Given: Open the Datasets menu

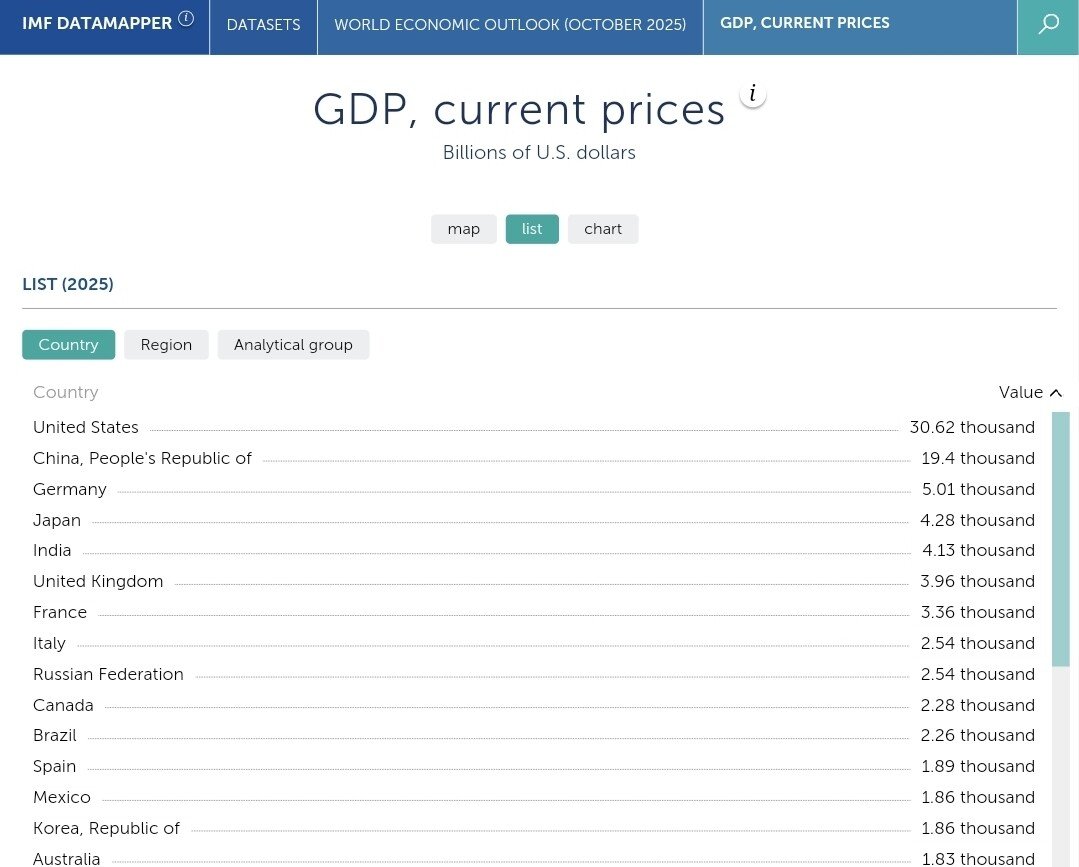Looking at the screenshot, I should [x=263, y=25].
